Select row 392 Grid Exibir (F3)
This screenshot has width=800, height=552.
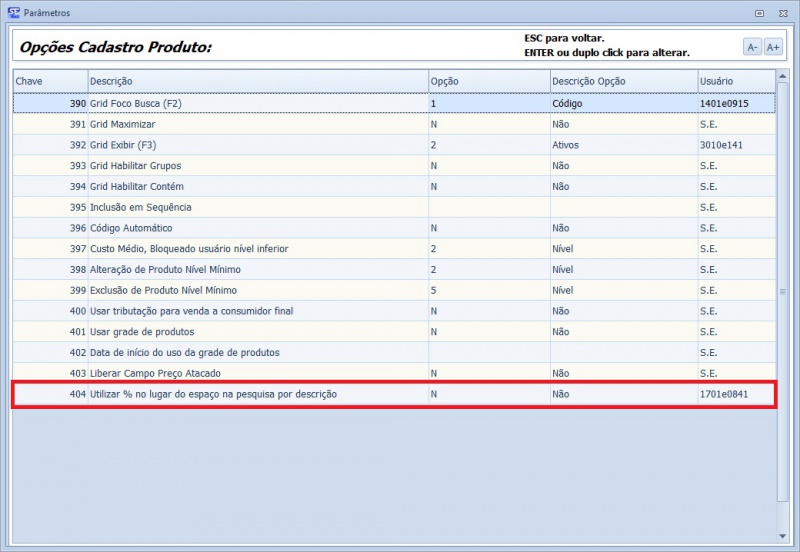pos(255,145)
